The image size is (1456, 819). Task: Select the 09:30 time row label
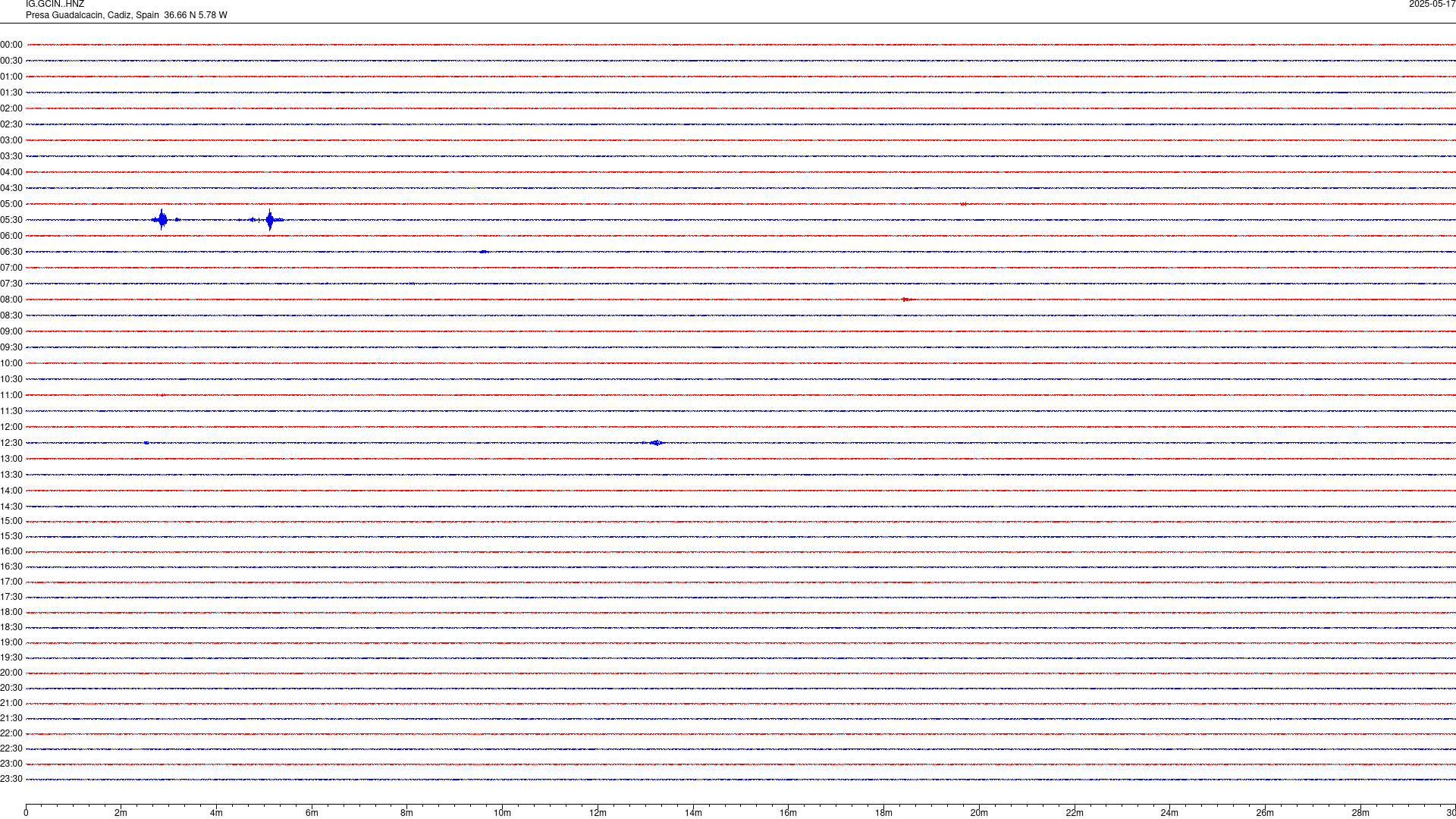pos(11,347)
